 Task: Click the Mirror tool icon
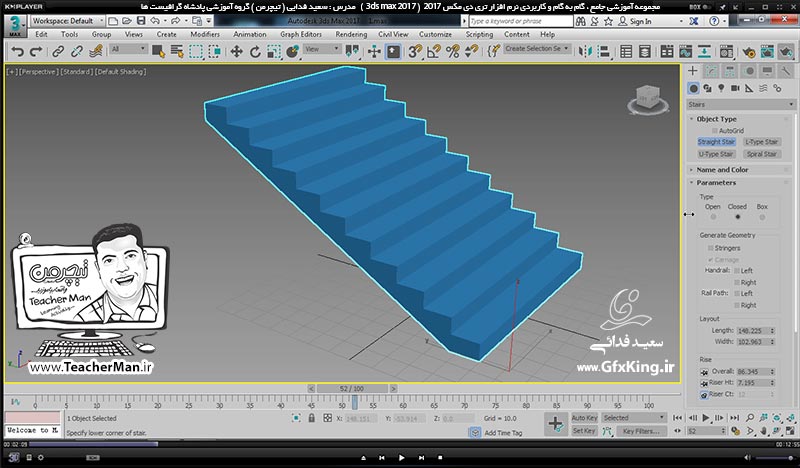point(585,52)
